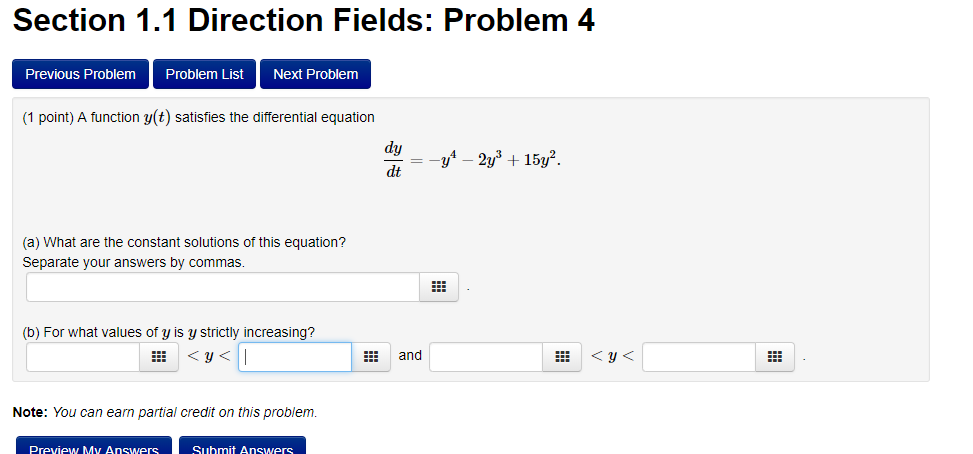Open equation editor beside first lower bound
The image size is (973, 454).
coord(157,357)
